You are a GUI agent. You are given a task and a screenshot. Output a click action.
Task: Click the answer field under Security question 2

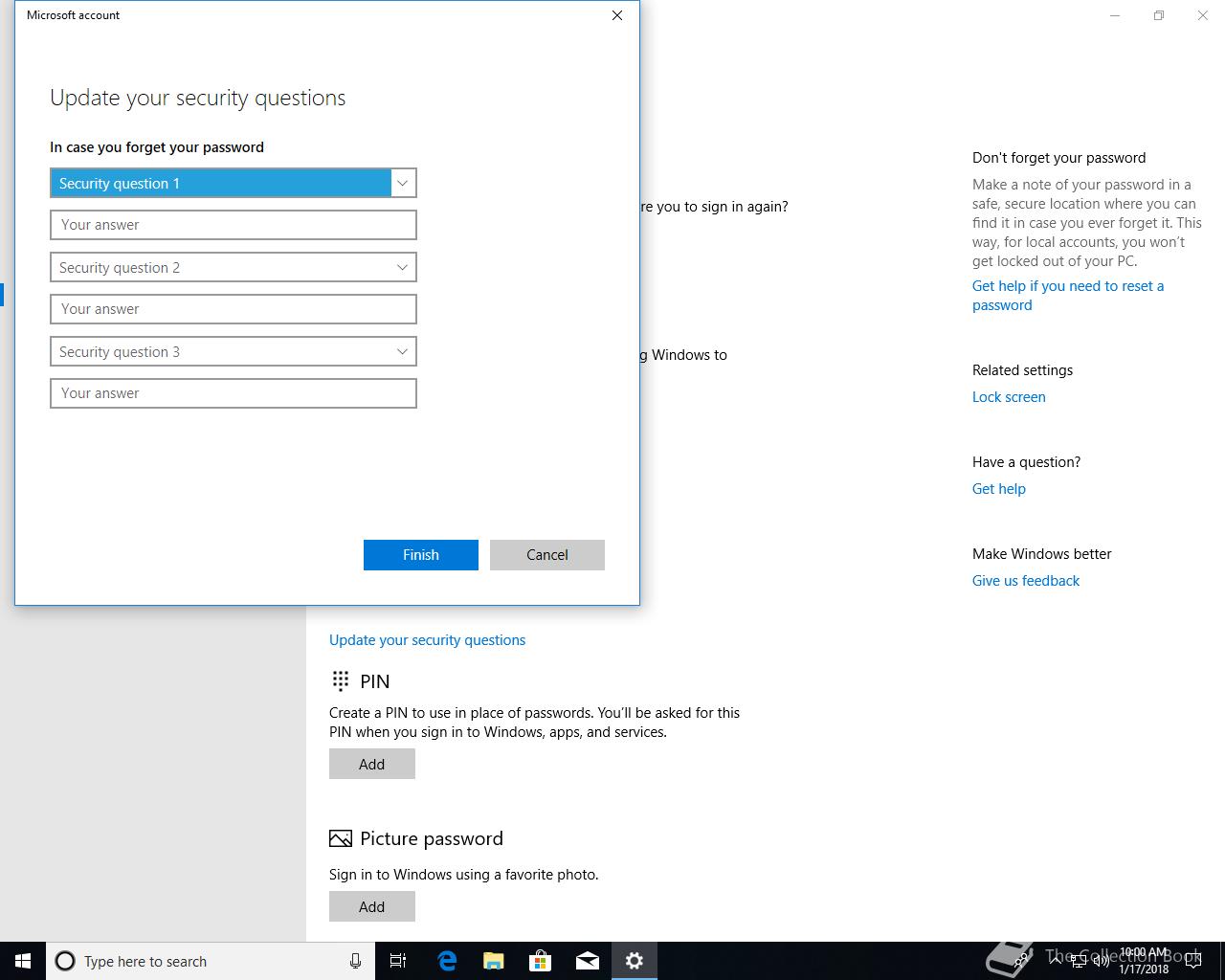[233, 309]
